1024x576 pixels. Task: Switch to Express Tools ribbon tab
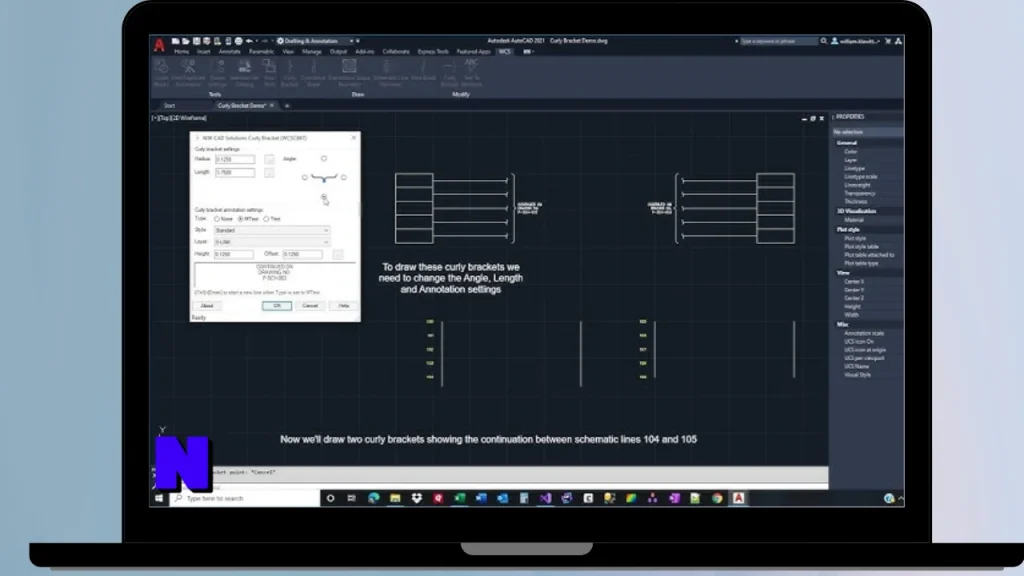(x=433, y=52)
